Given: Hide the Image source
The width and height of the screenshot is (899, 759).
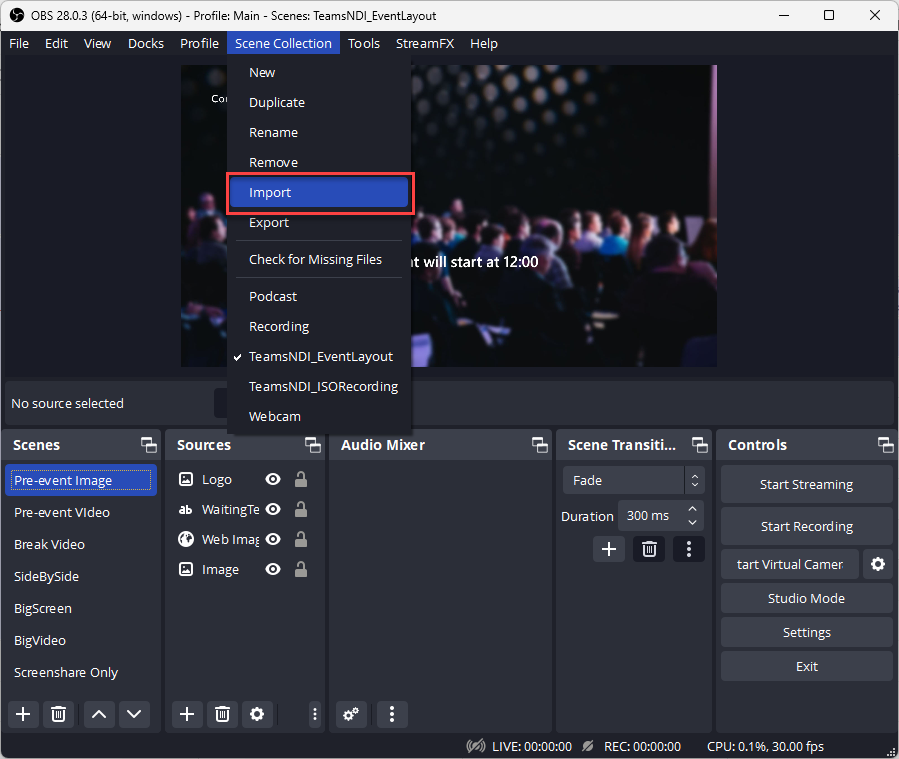Looking at the screenshot, I should [x=273, y=569].
